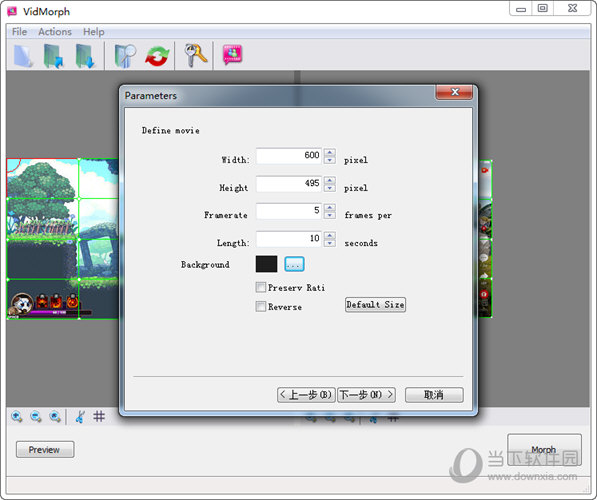This screenshot has height=500, width=597.
Task: Decrease Height with the down spinner arrow
Action: (x=330, y=188)
